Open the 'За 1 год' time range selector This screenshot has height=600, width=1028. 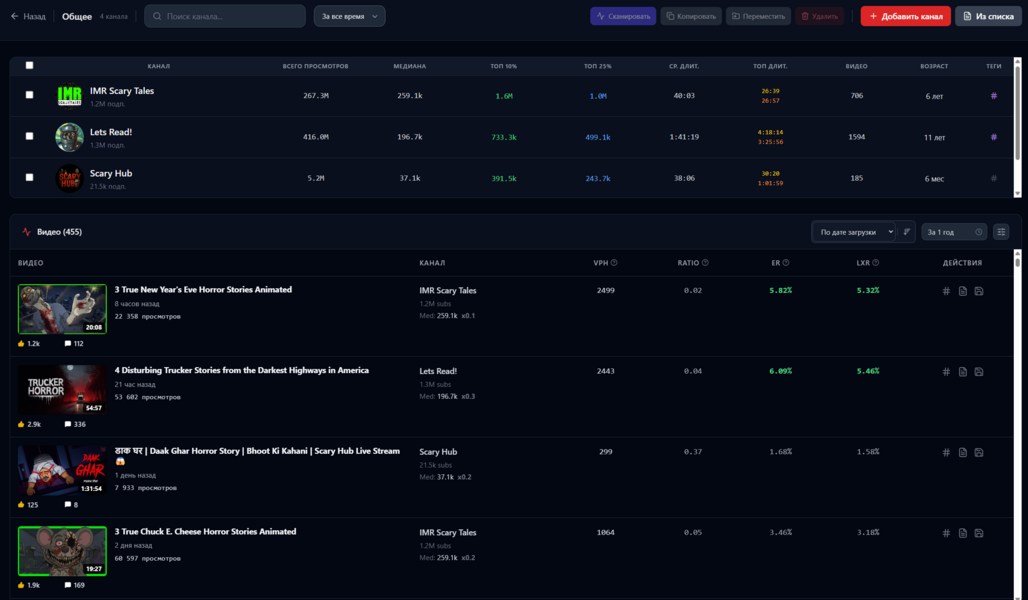(x=953, y=232)
